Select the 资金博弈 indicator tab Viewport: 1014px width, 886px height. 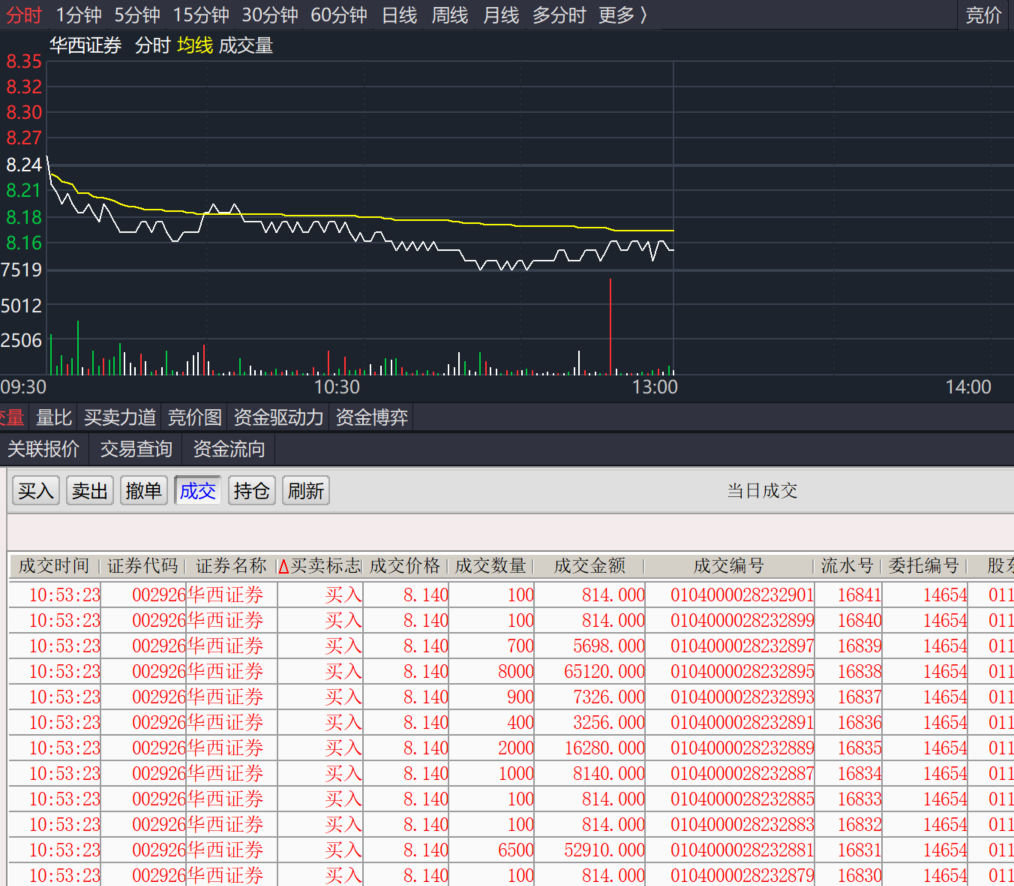(372, 417)
